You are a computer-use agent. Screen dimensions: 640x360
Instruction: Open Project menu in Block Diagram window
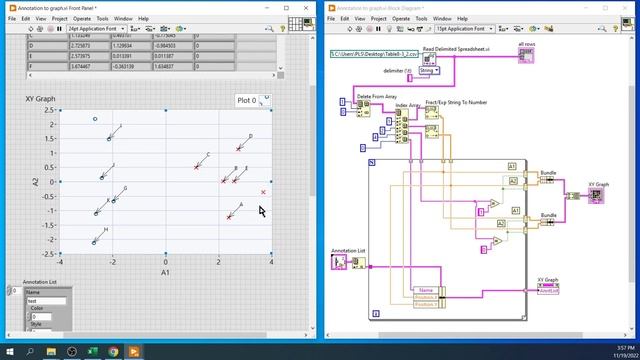point(378,19)
